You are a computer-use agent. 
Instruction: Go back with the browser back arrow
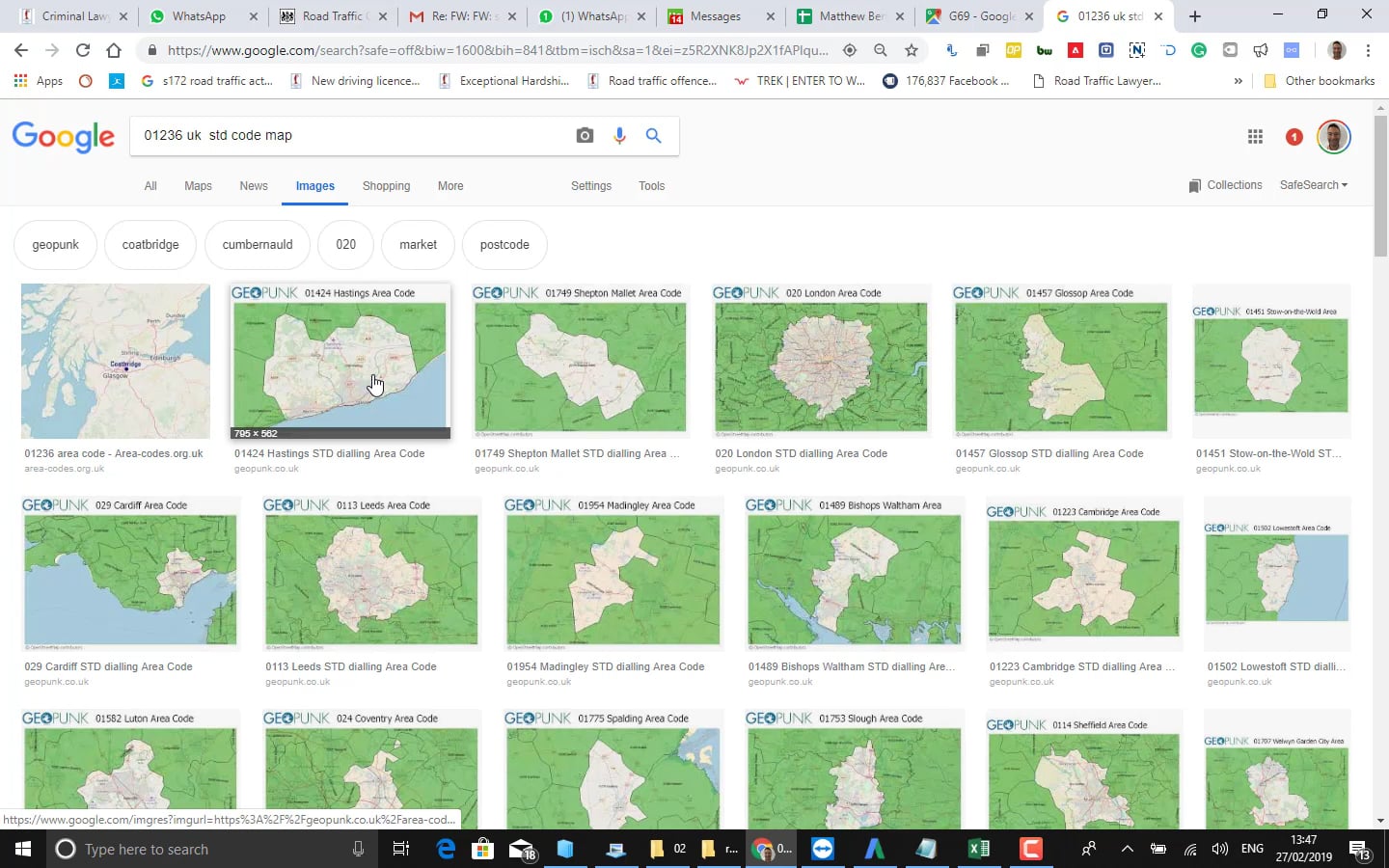pyautogui.click(x=21, y=50)
